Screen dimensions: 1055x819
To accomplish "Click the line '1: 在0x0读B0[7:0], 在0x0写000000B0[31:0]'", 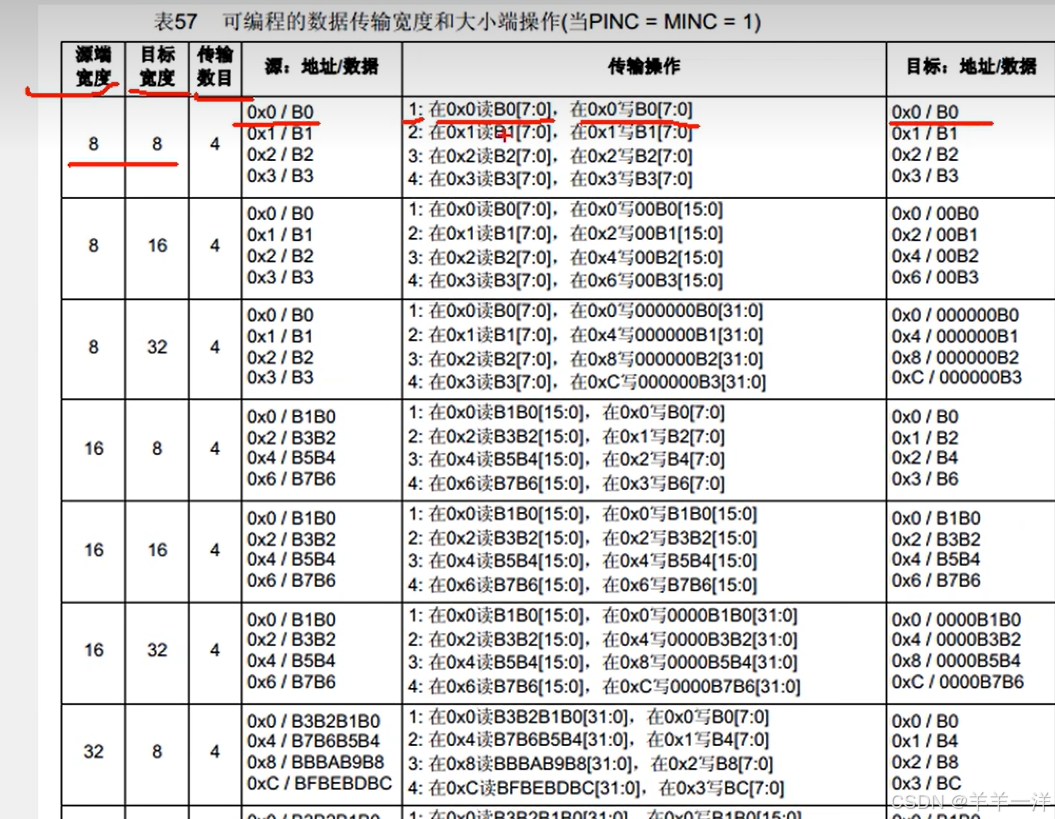I will coord(585,311).
